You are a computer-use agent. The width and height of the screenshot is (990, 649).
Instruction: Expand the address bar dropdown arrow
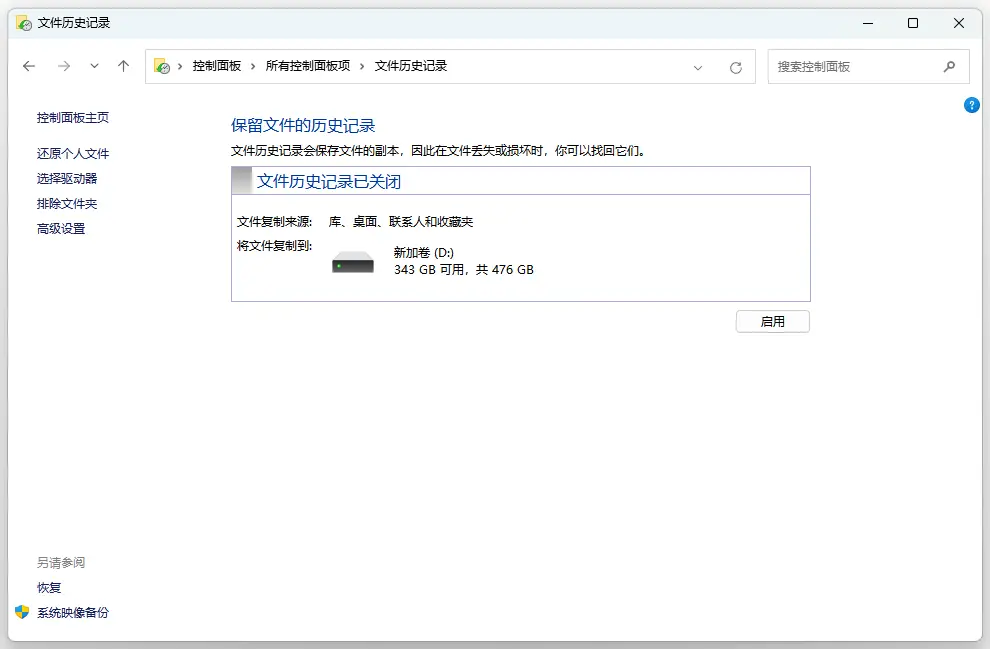698,66
